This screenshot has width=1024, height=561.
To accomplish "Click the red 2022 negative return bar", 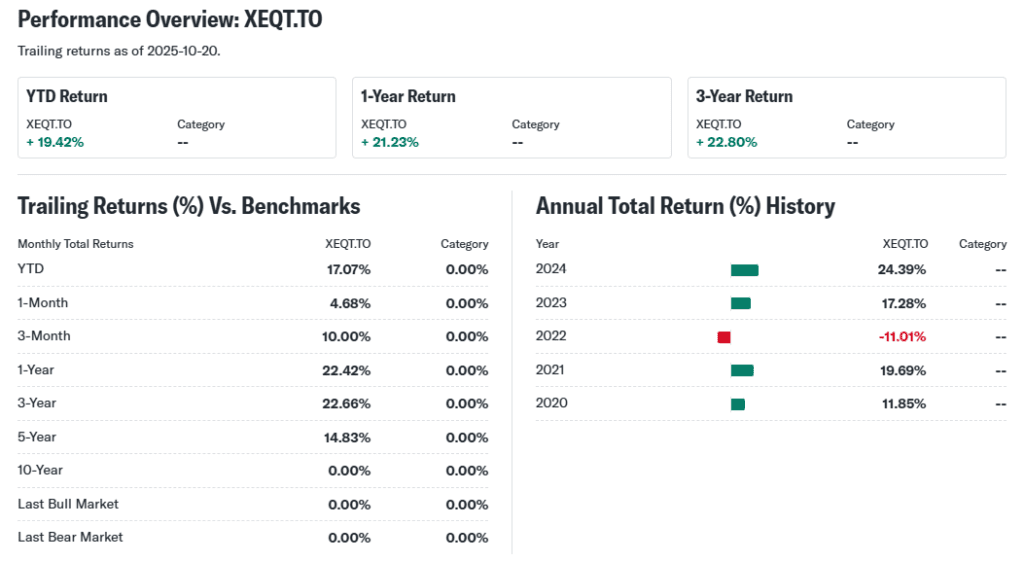I will [x=724, y=337].
